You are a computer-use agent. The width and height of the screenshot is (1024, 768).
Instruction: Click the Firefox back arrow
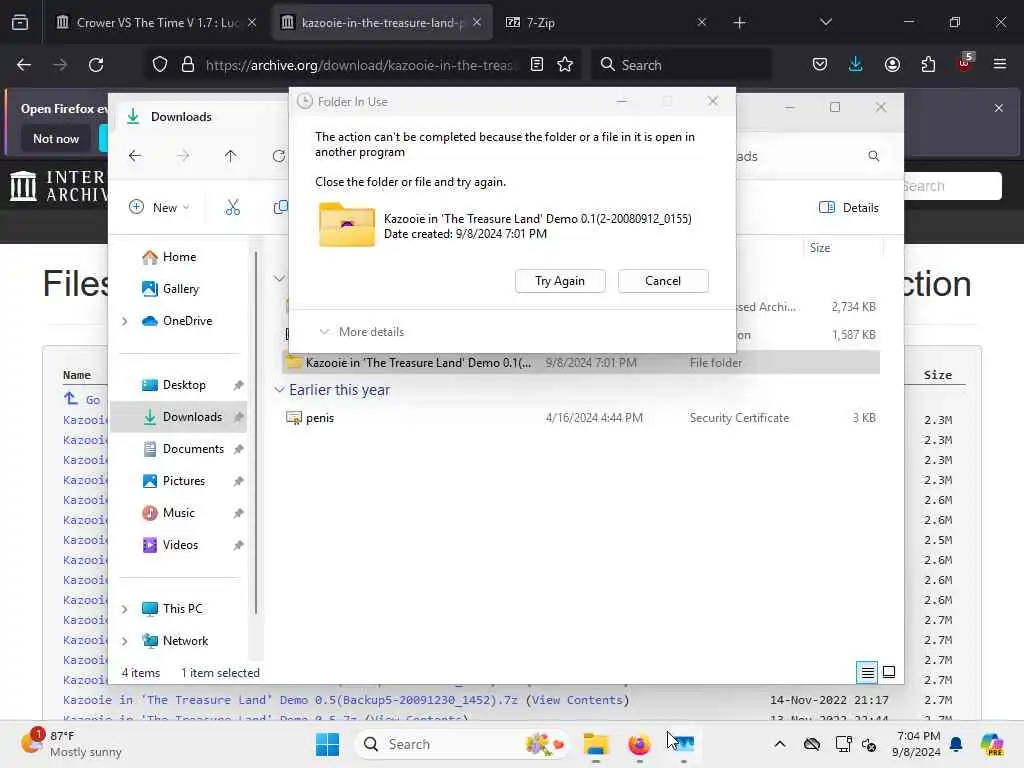pyautogui.click(x=24, y=65)
